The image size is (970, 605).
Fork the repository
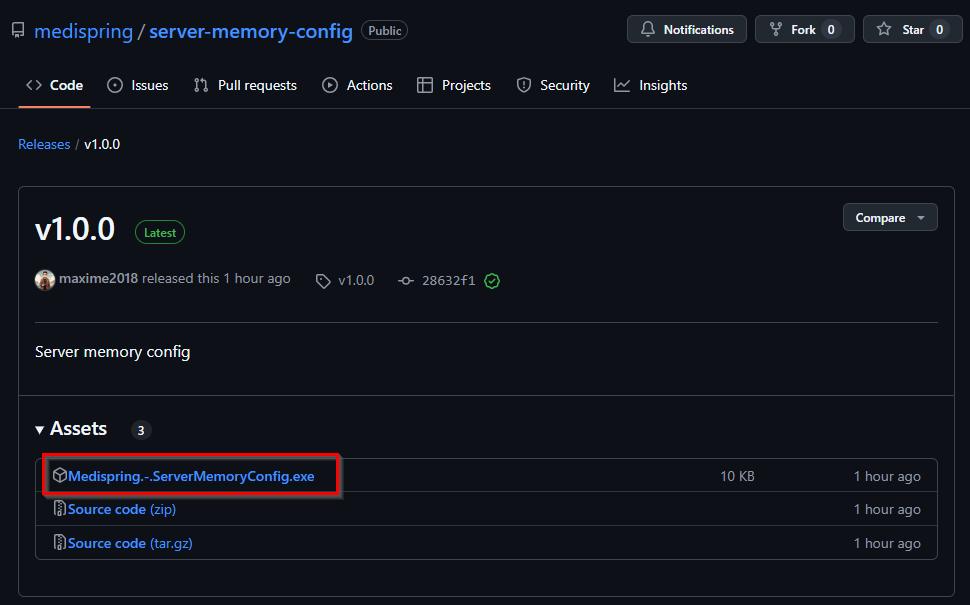pos(804,29)
